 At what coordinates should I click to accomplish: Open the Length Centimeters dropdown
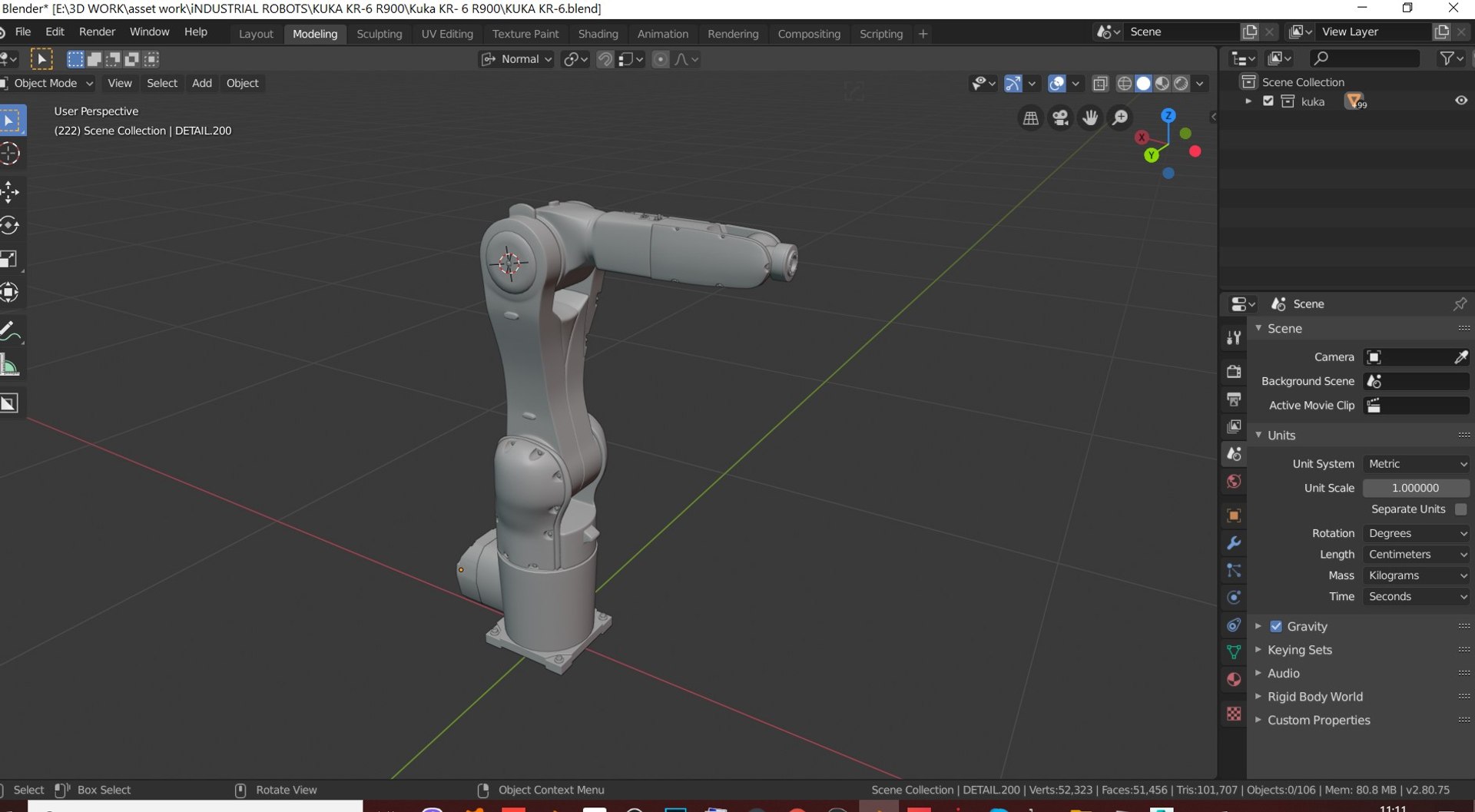click(1416, 555)
